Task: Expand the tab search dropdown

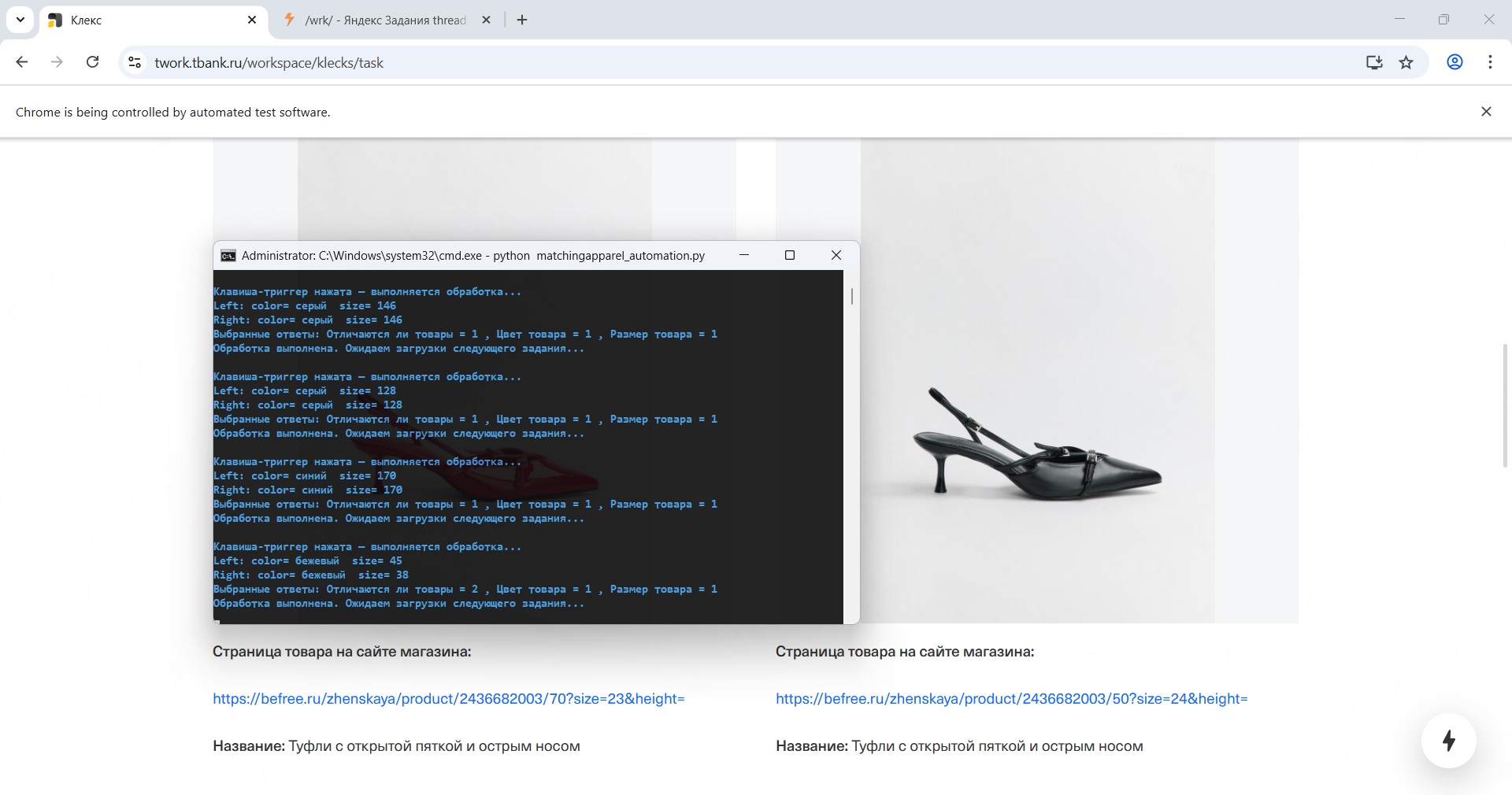Action: 20,20
